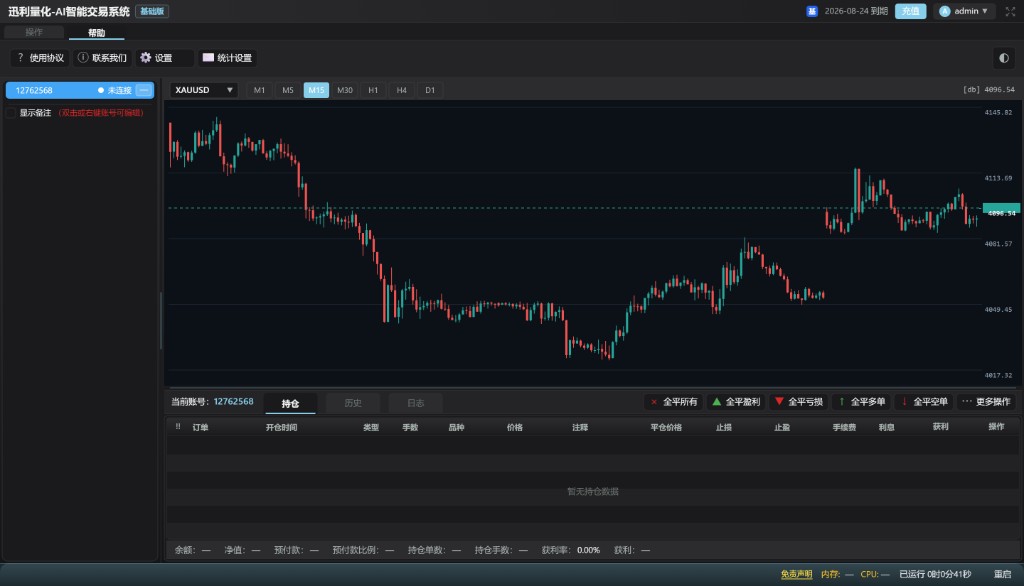Click the fullscreen expand icon
The image size is (1024, 586).
[1010, 11]
